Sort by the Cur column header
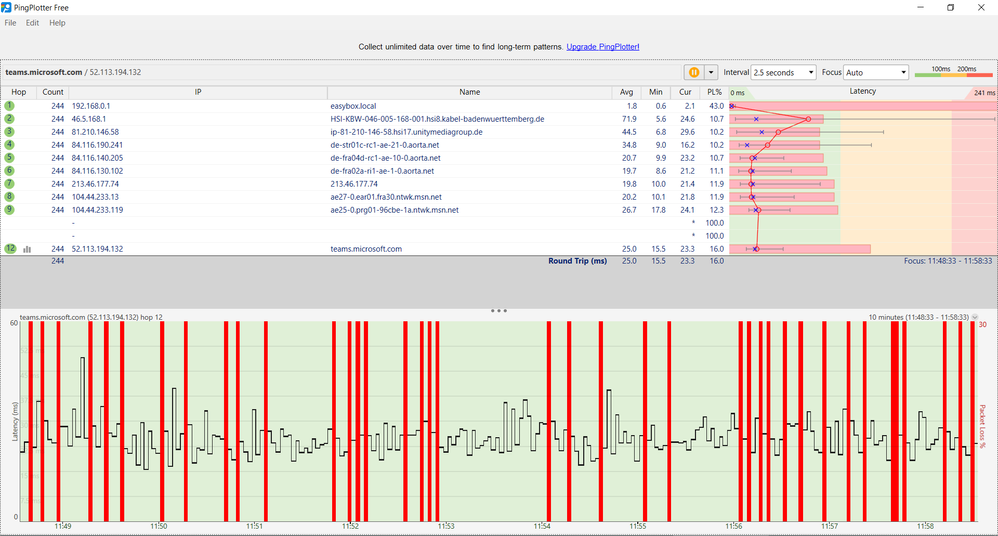998x536 pixels. 685,92
